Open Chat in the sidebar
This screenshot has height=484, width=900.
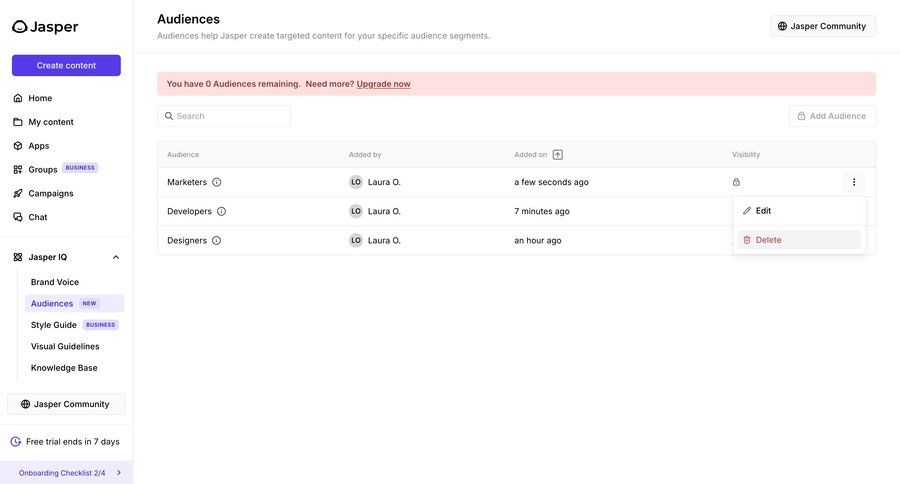pyautogui.click(x=38, y=217)
